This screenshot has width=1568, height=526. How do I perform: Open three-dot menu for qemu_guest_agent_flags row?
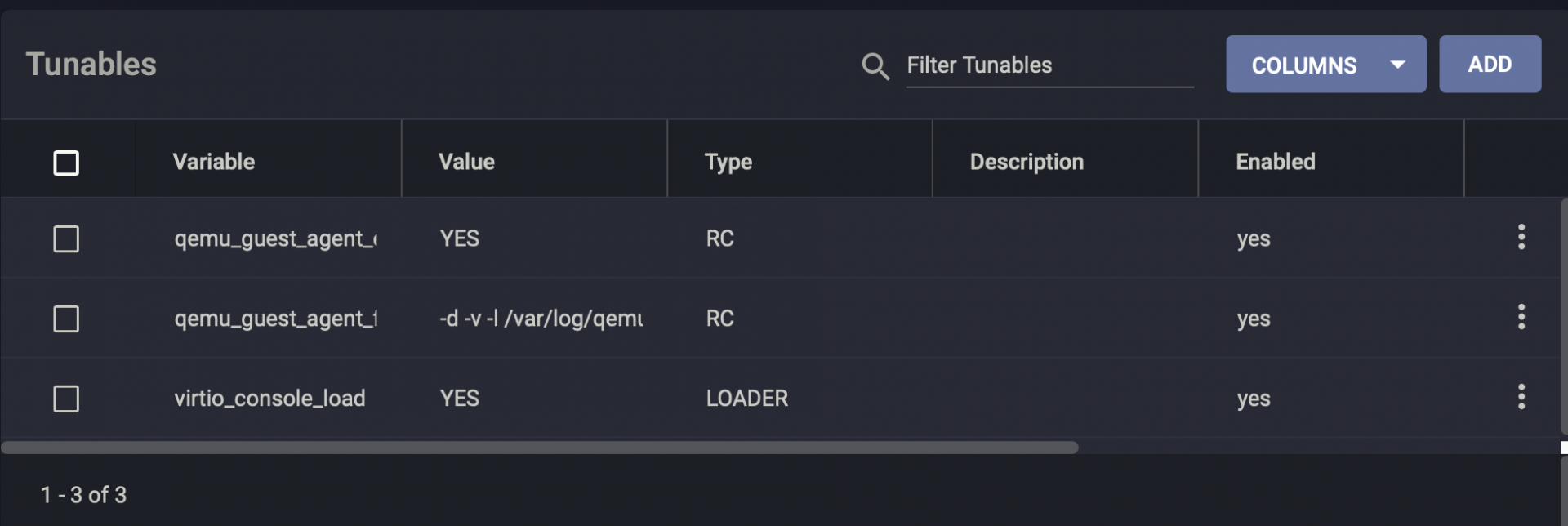(x=1521, y=317)
